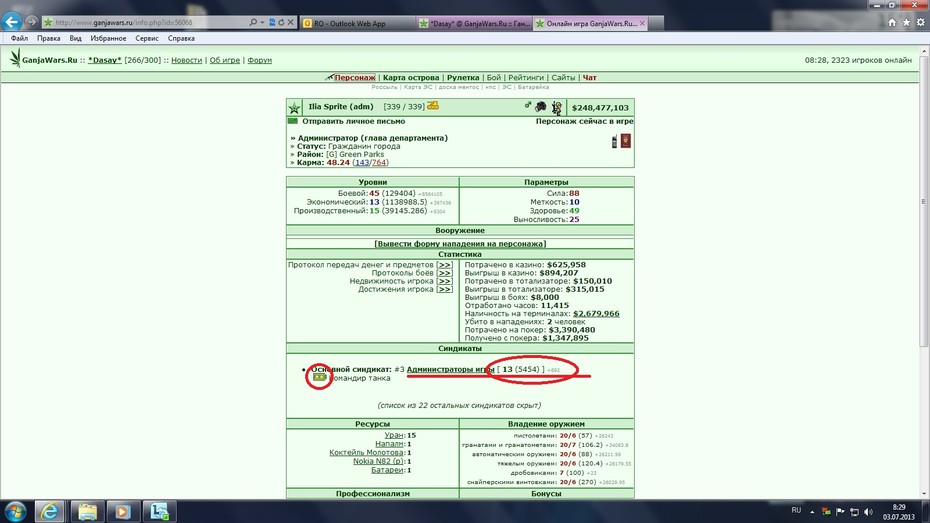
Task: Open karma 764 link
Action: [379, 162]
